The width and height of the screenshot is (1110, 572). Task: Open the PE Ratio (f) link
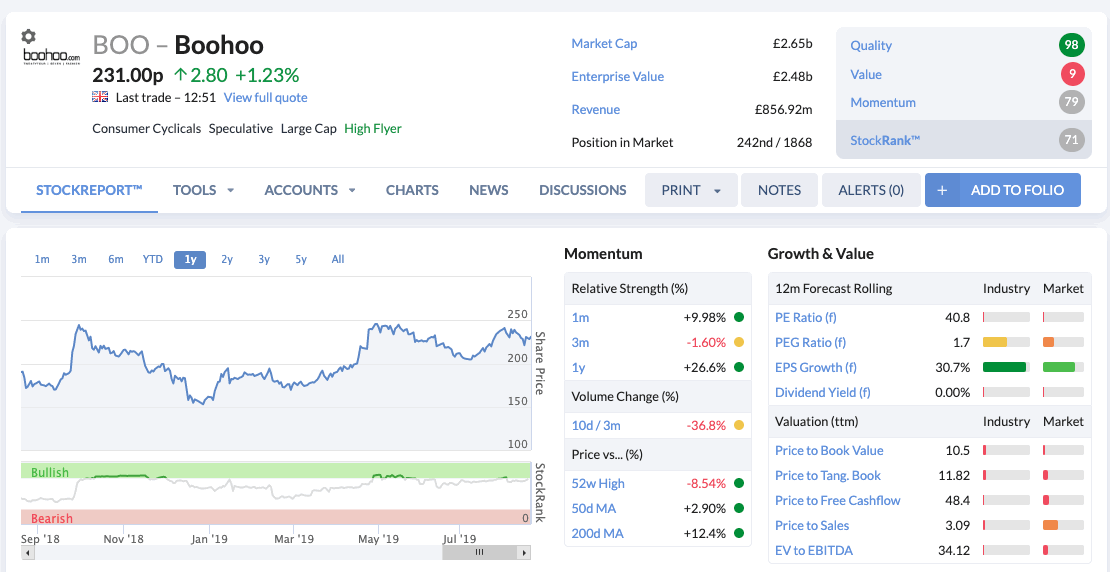806,317
